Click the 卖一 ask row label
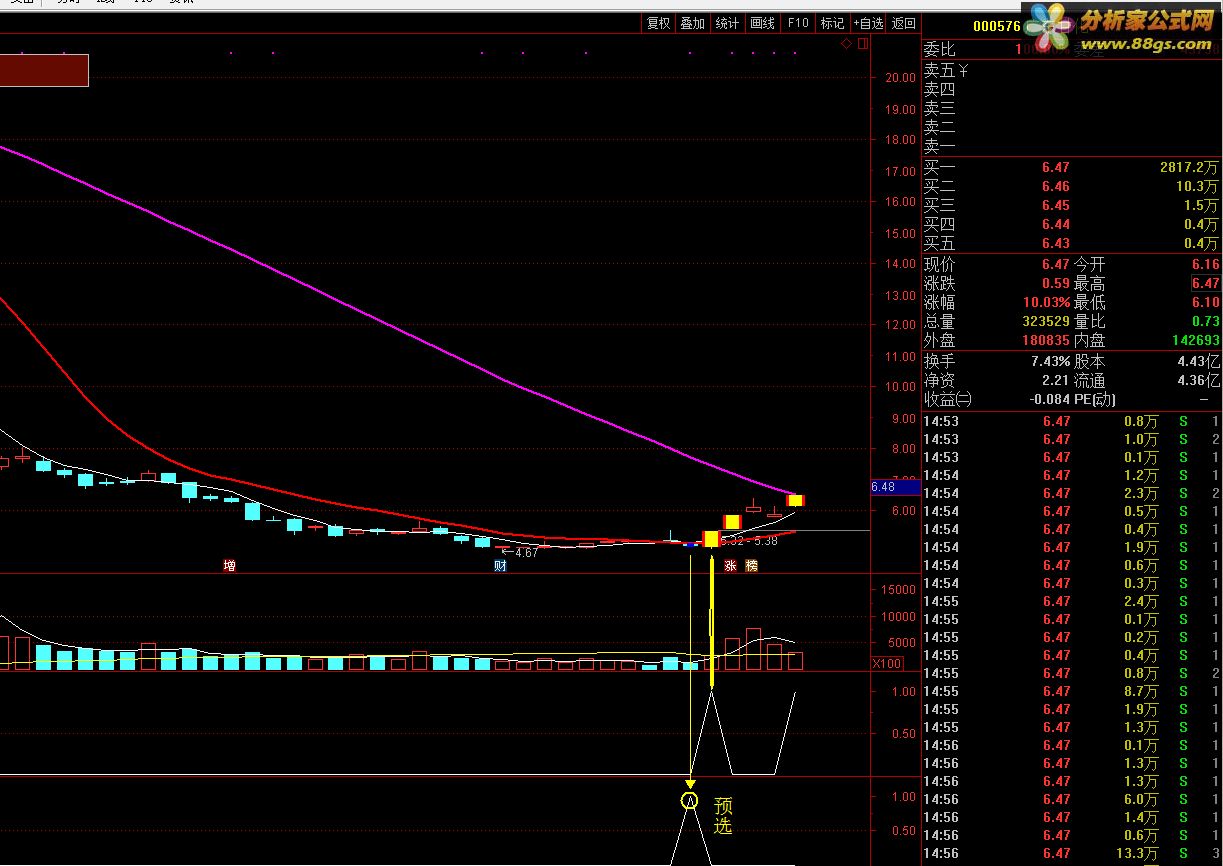Image resolution: width=1223 pixels, height=866 pixels. [939, 146]
